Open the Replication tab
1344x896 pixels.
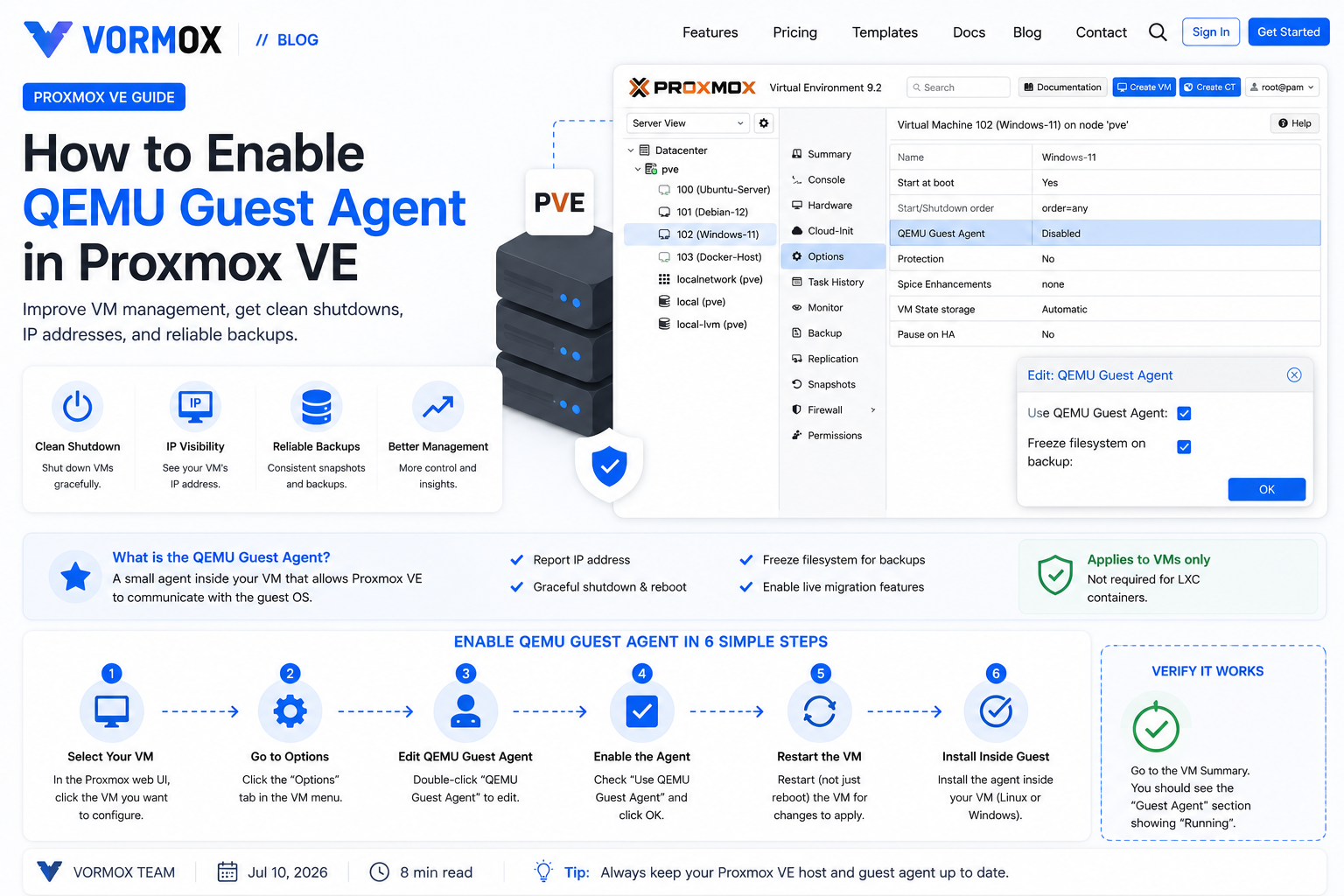coord(833,359)
